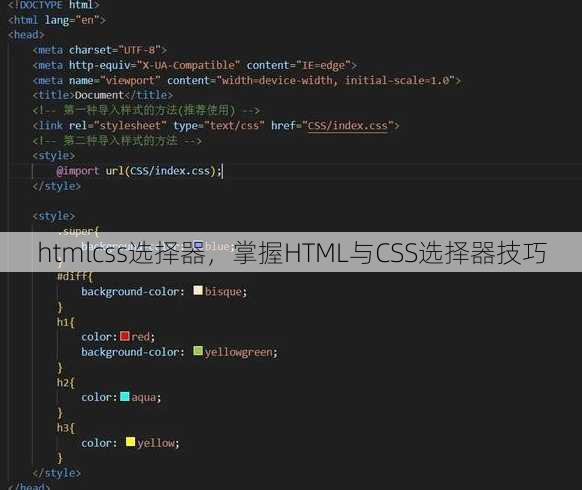This screenshot has height=490, width=582.
Task: Click the aqua value text
Action: click(144, 398)
